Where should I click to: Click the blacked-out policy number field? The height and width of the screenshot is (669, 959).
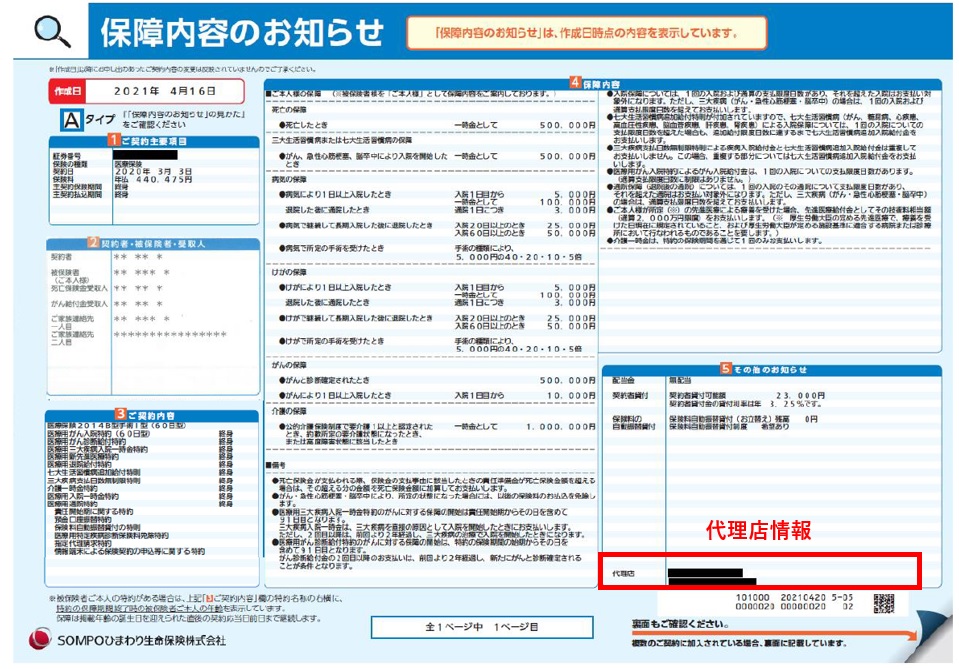[x=146, y=155]
